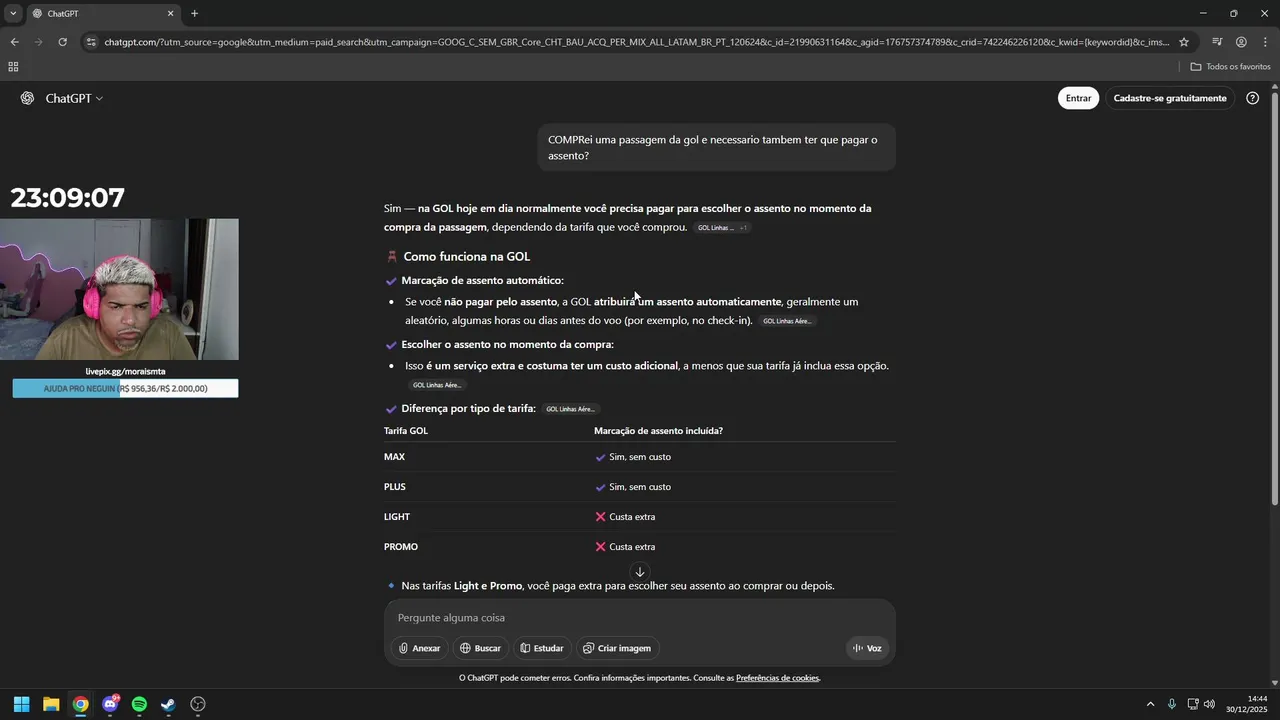
Task: Click the LIGHT tariff row label
Action: 397,517
